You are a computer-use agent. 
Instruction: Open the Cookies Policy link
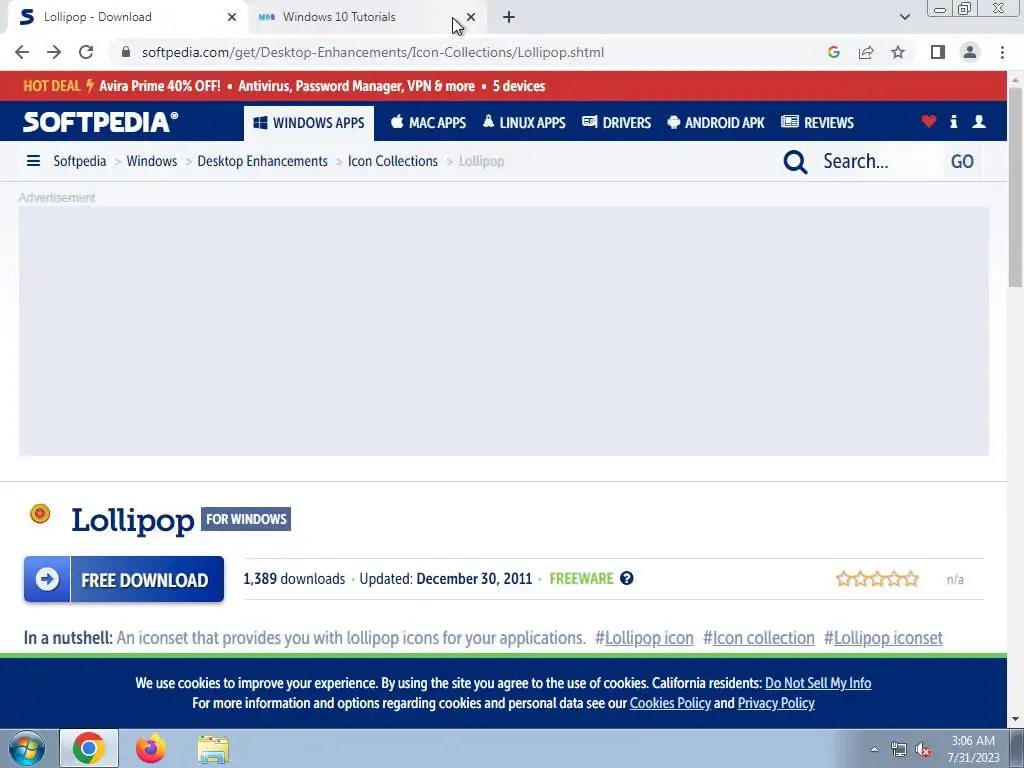(x=670, y=703)
